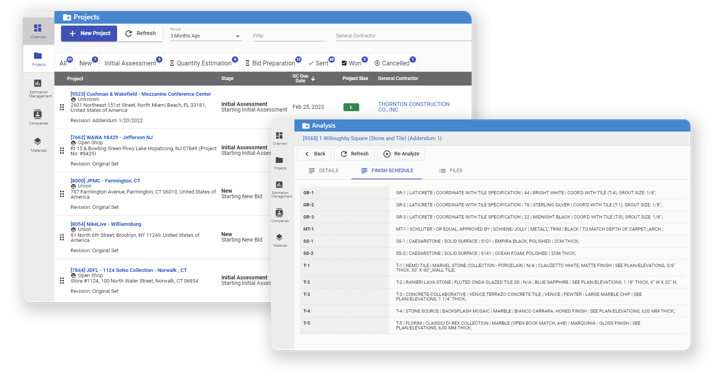720x376 pixels.
Task: Click the New Project button
Action: click(89, 33)
